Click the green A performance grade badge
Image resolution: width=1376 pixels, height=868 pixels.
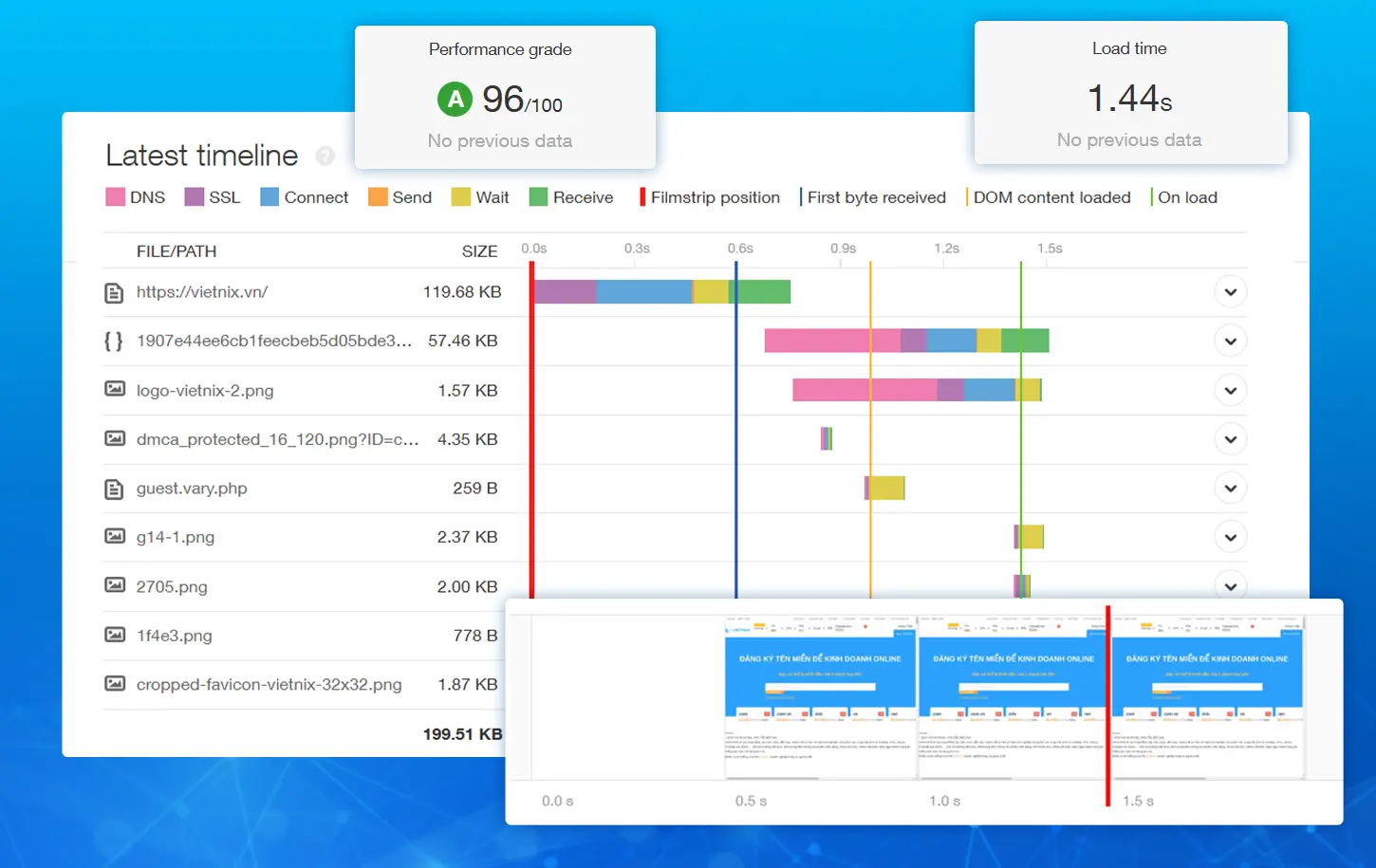coord(456,100)
